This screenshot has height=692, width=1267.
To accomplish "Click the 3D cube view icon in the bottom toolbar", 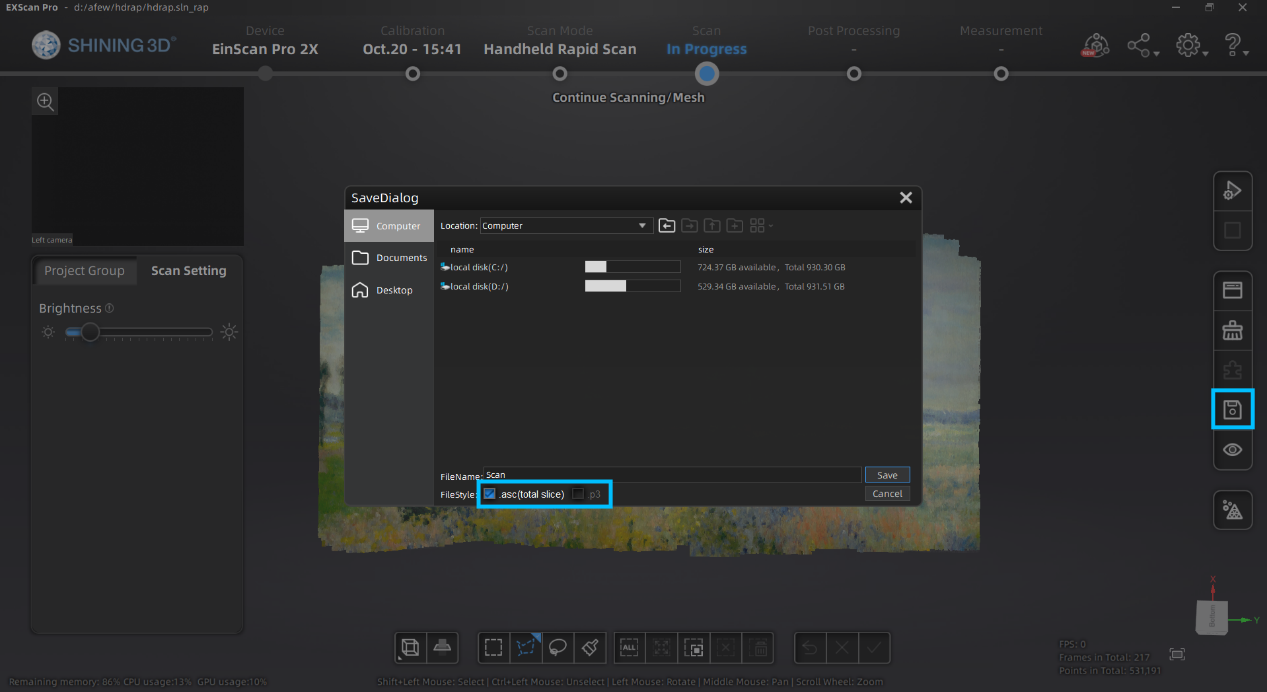I will pos(410,647).
